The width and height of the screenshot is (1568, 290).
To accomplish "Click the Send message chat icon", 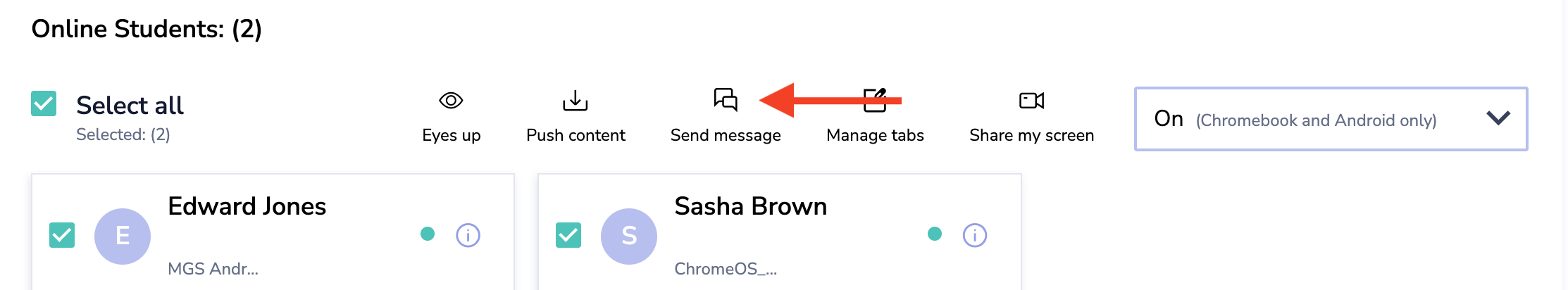I will tap(726, 100).
